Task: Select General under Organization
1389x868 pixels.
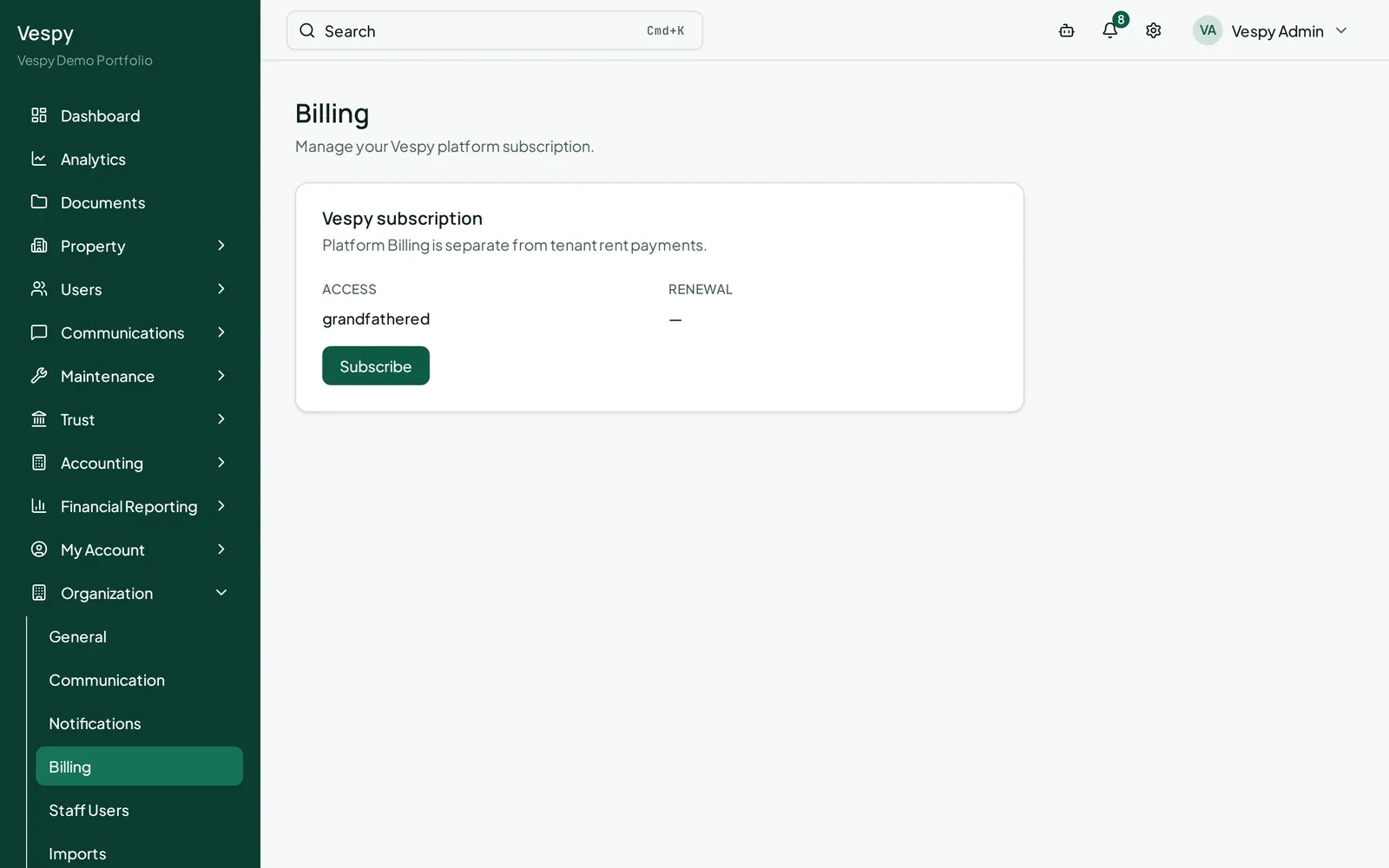Action: [x=139, y=636]
